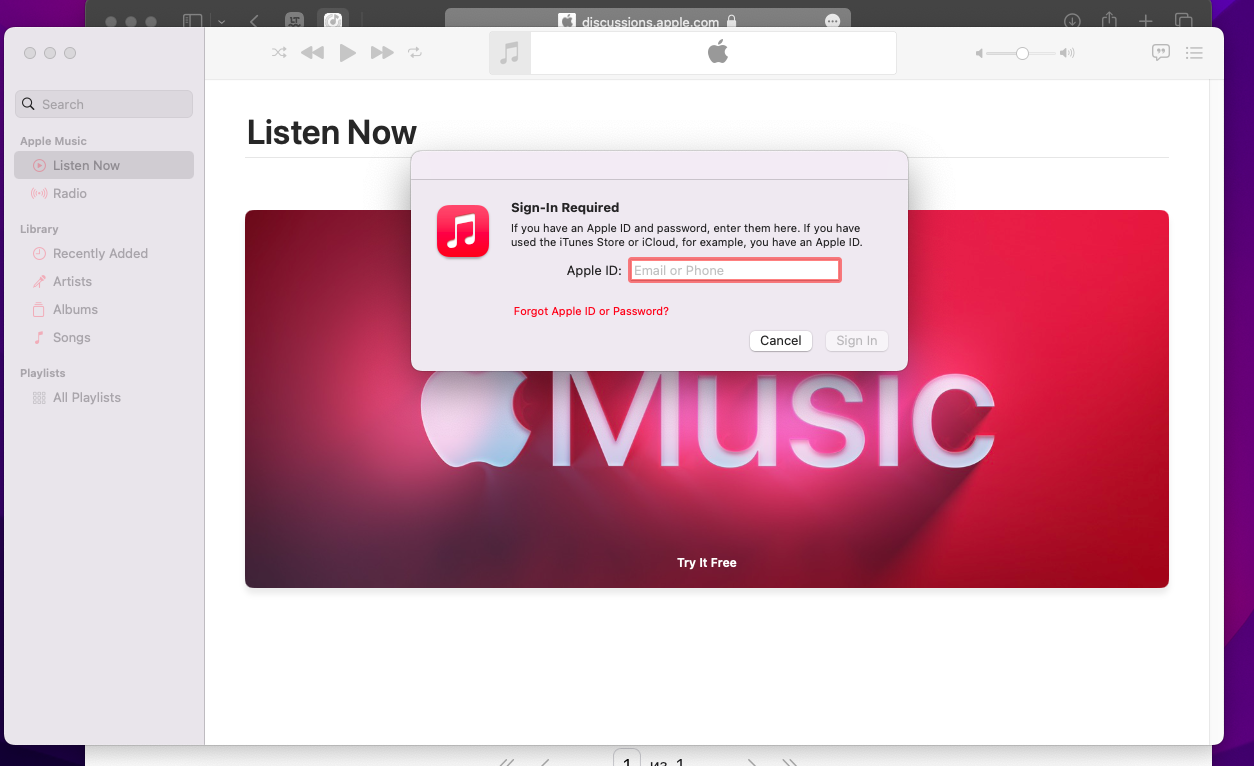Click the high volume speaker icon
This screenshot has width=1254, height=766.
[1067, 53]
